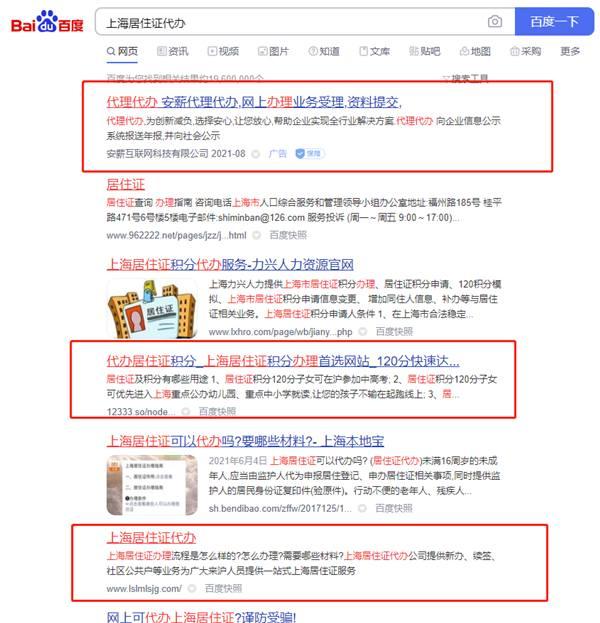Switch to the 资讯 tab

[x=173, y=51]
